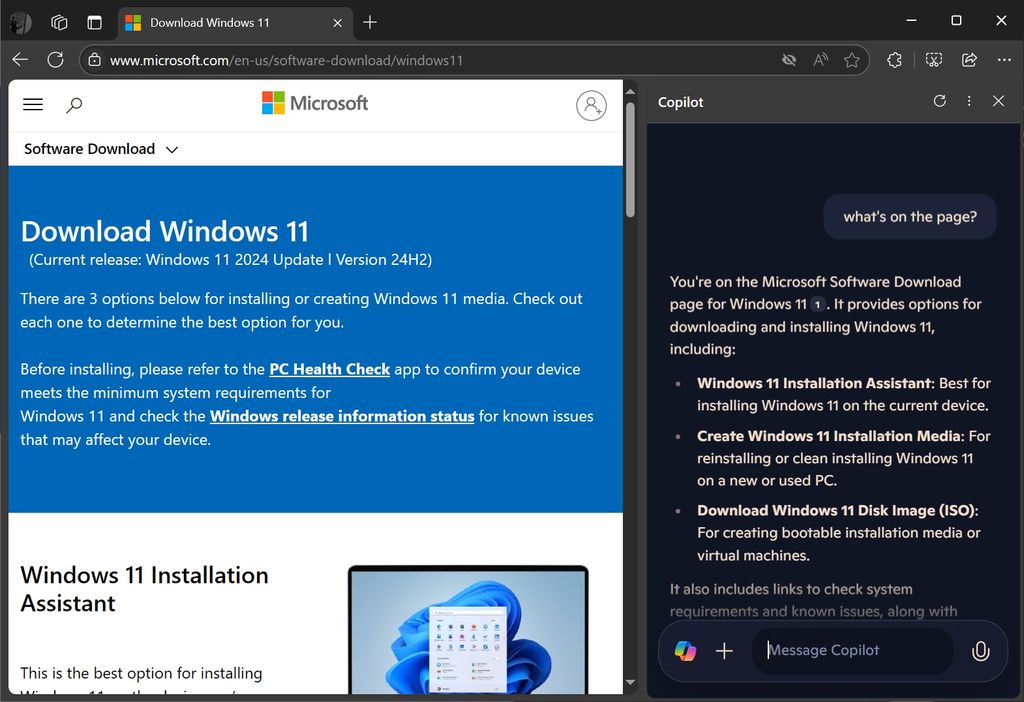Toggle the tracking prevention eye icon
Viewport: 1024px width, 702px height.
pyautogui.click(x=789, y=60)
